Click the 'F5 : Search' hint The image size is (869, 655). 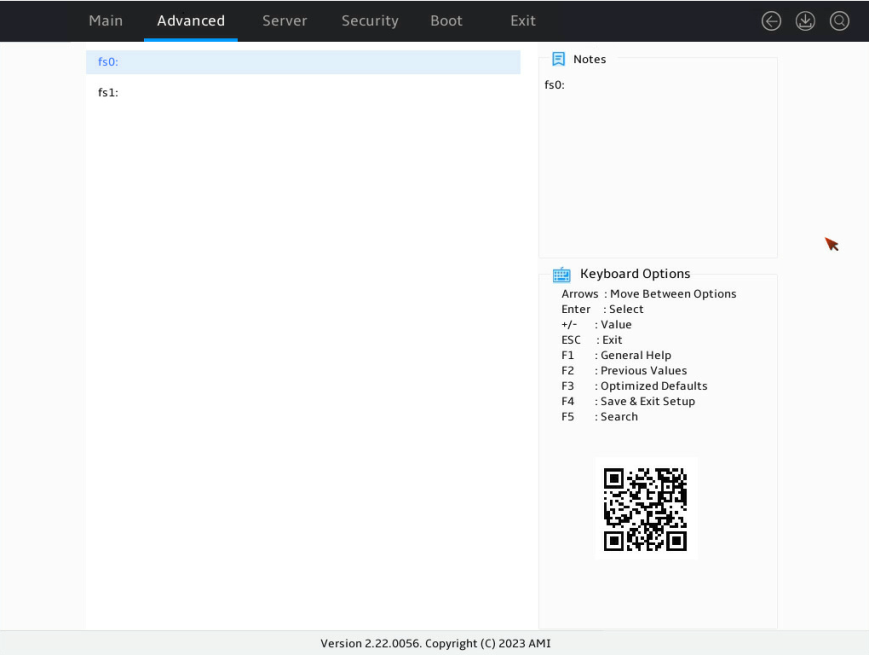tap(600, 417)
